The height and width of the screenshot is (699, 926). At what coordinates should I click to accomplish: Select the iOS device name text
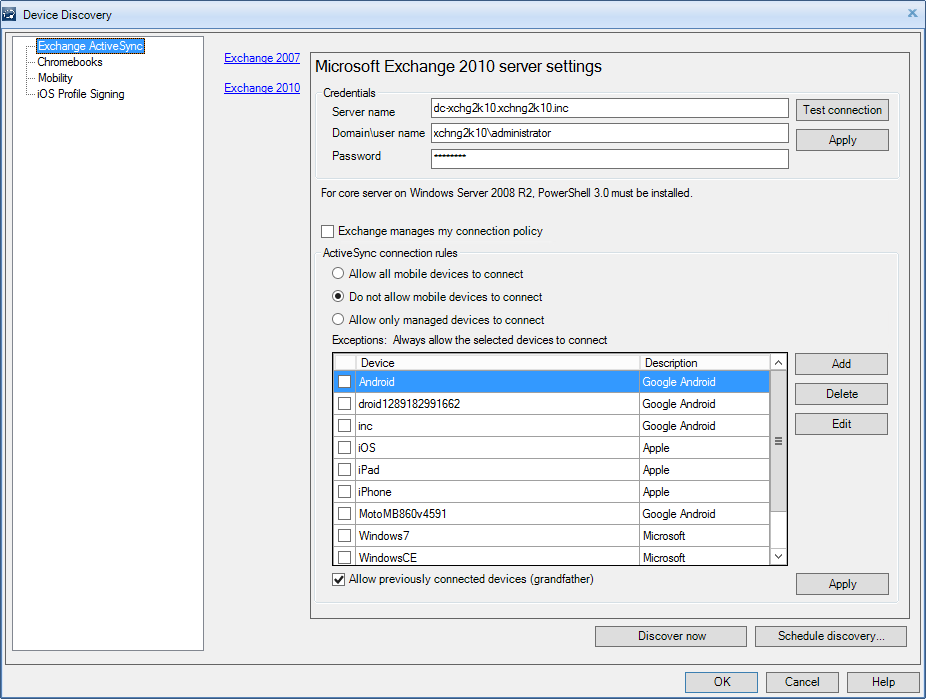(367, 448)
